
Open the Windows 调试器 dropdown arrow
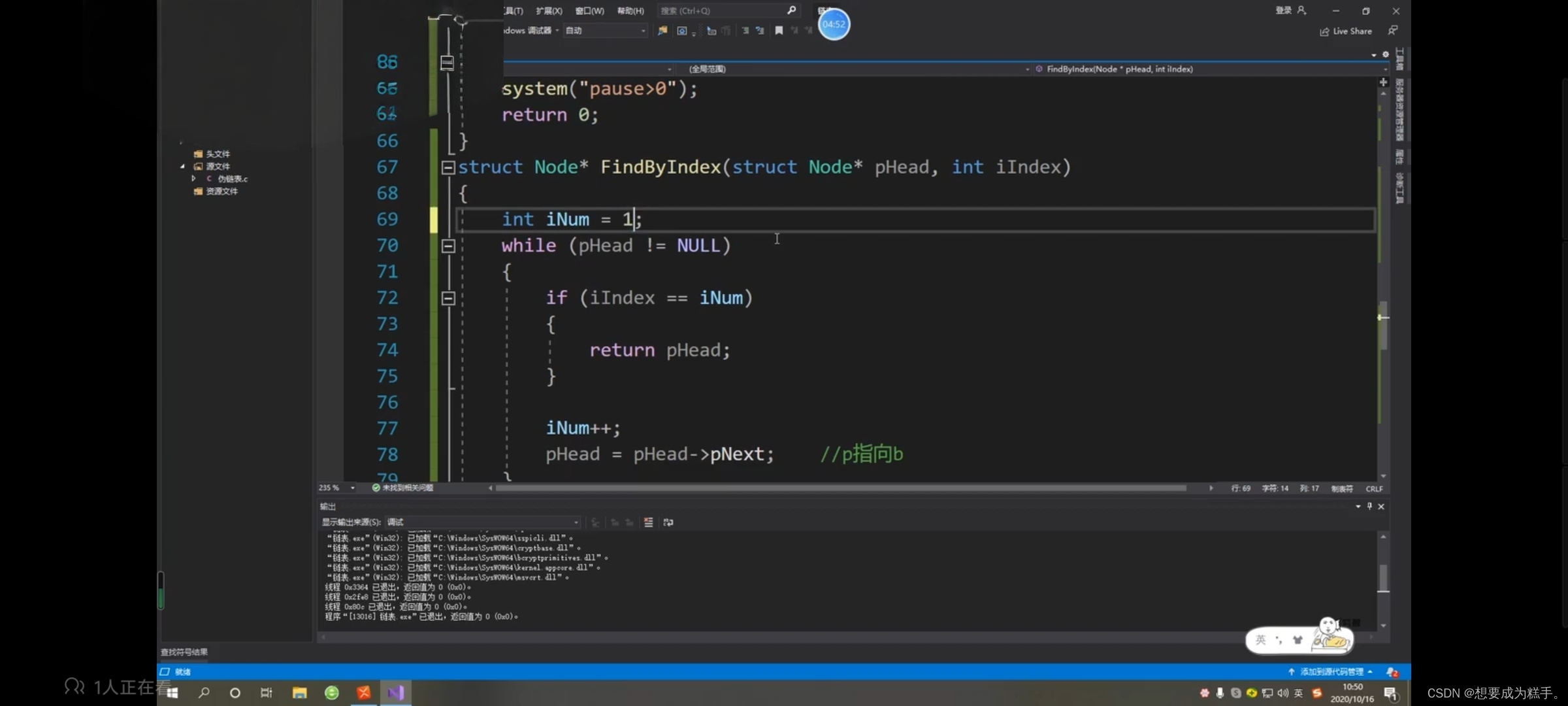click(x=557, y=31)
